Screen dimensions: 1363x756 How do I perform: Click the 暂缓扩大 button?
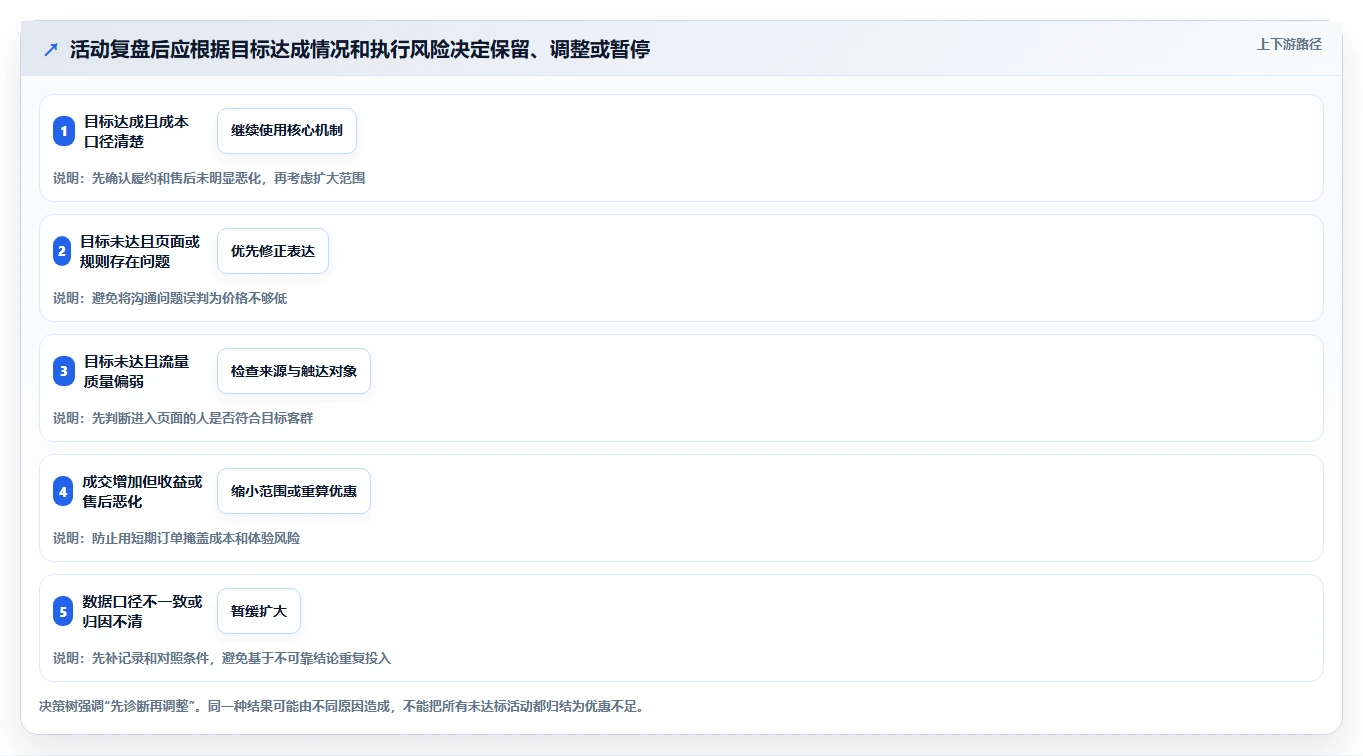click(x=259, y=611)
